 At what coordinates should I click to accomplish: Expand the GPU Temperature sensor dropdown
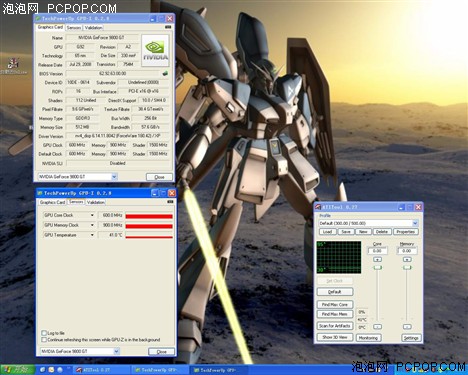pos(92,235)
